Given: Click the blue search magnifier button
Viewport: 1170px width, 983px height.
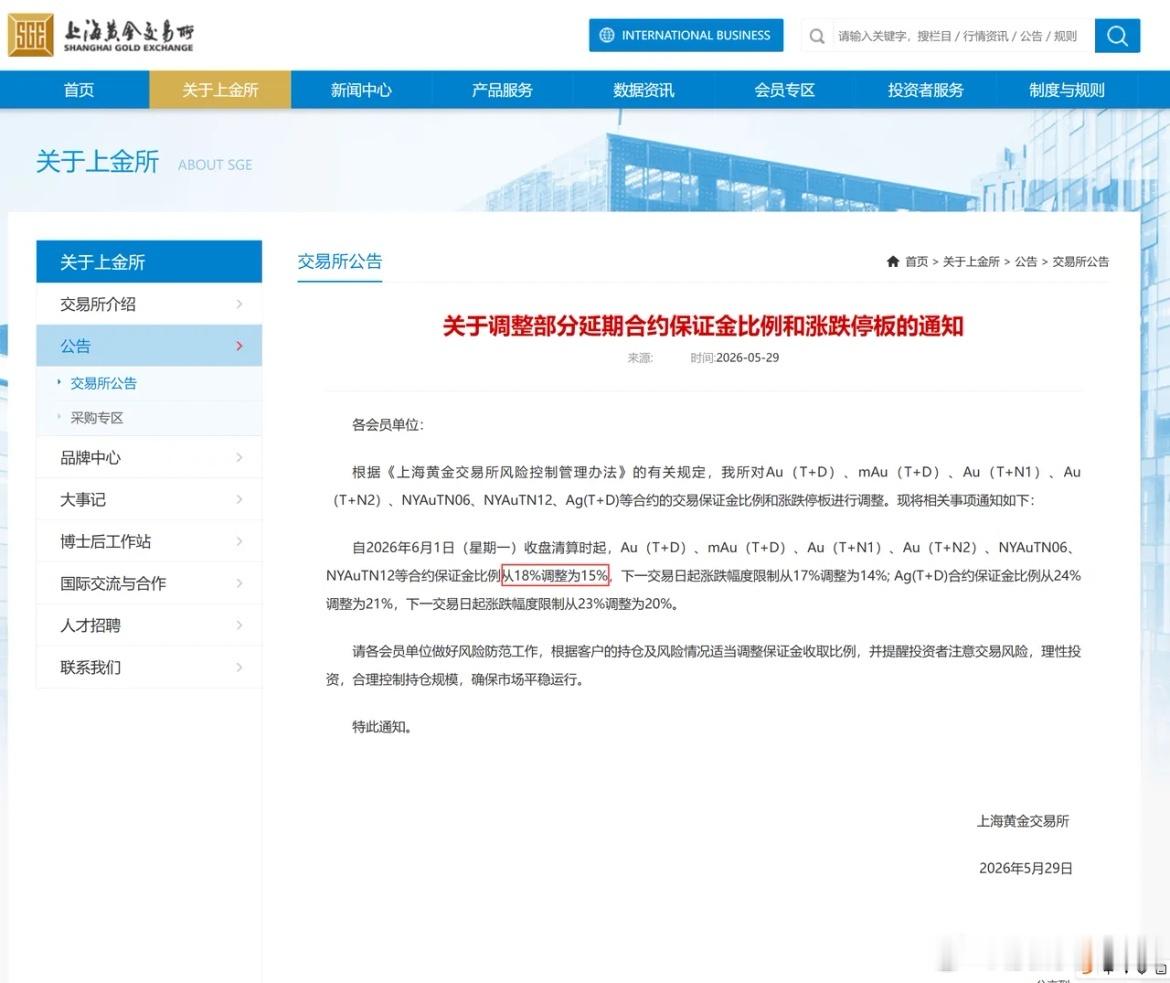Looking at the screenshot, I should click(1117, 36).
